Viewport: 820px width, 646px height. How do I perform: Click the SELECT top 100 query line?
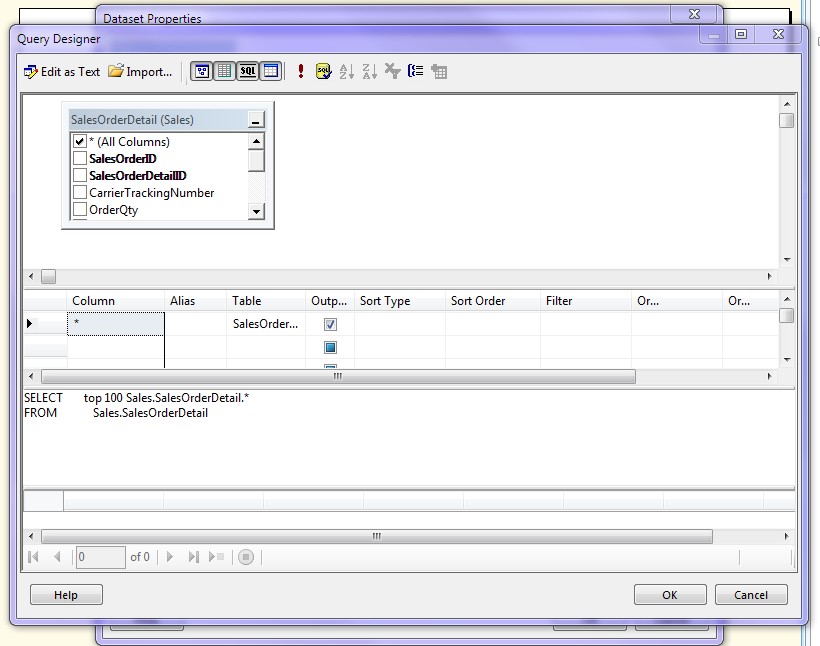(x=136, y=398)
